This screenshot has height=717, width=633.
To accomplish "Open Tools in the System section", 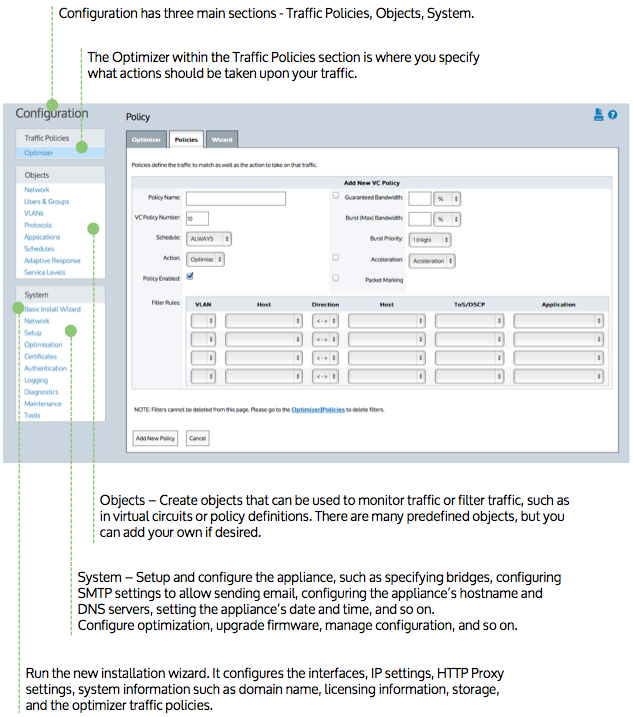I will point(32,416).
